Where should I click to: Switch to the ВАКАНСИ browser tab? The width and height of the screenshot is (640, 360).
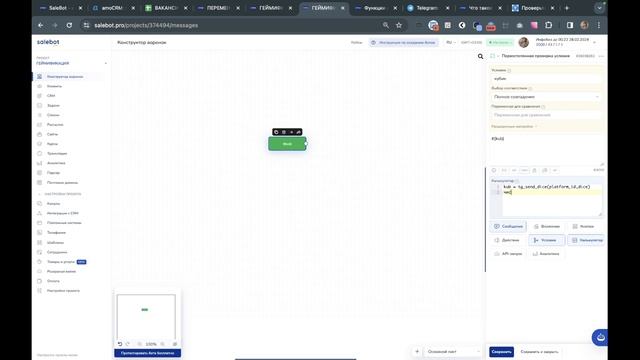click(x=166, y=8)
